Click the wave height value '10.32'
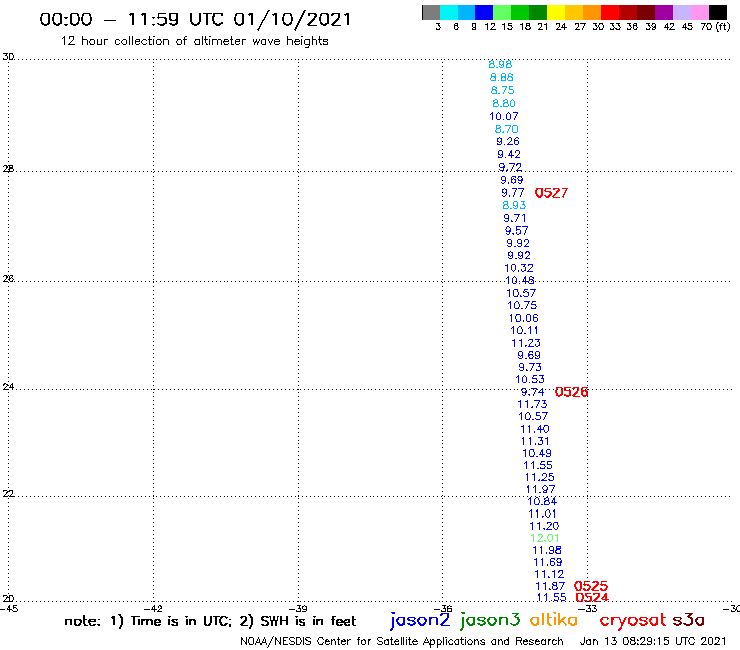The image size is (740, 650). [519, 268]
